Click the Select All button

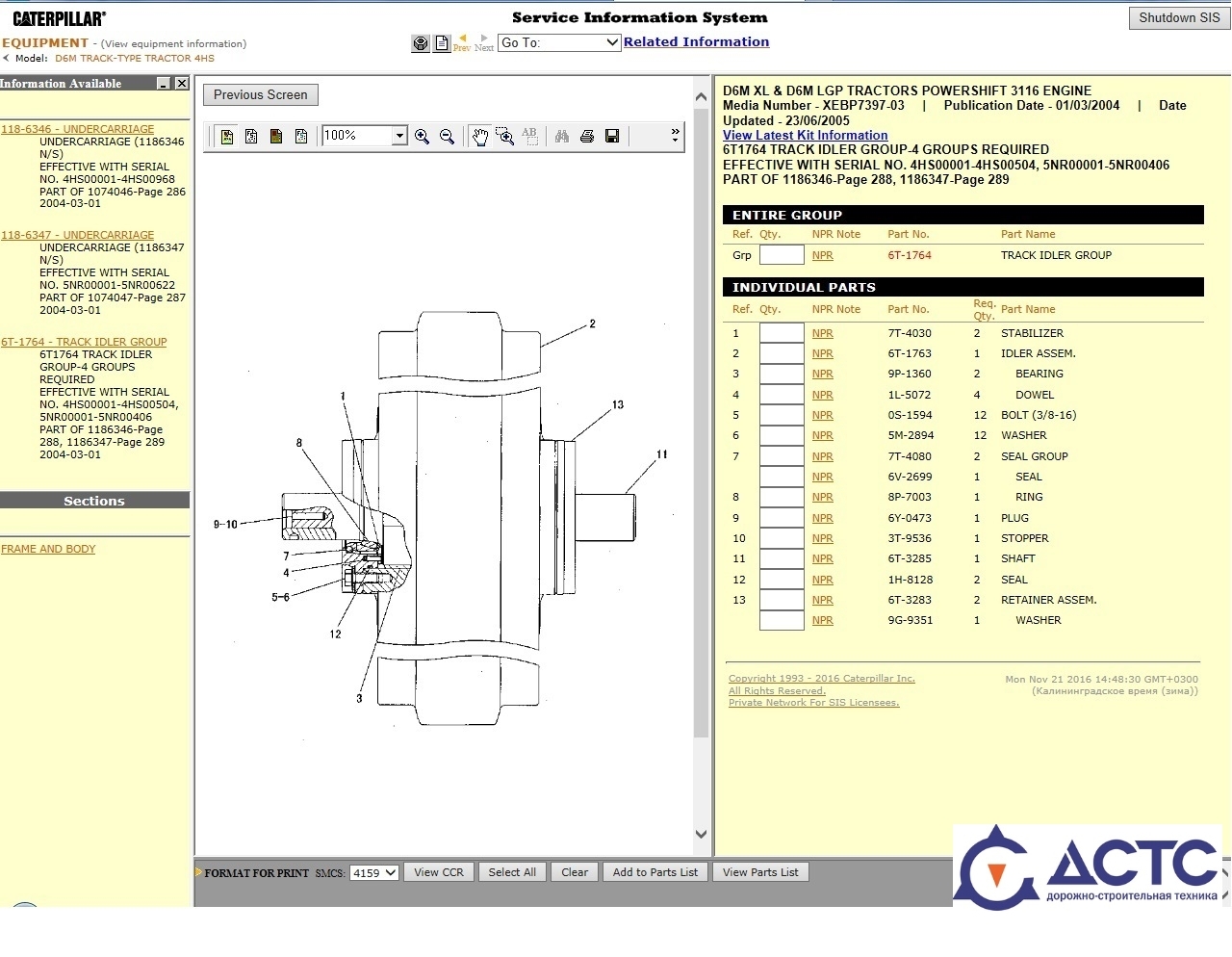point(512,872)
